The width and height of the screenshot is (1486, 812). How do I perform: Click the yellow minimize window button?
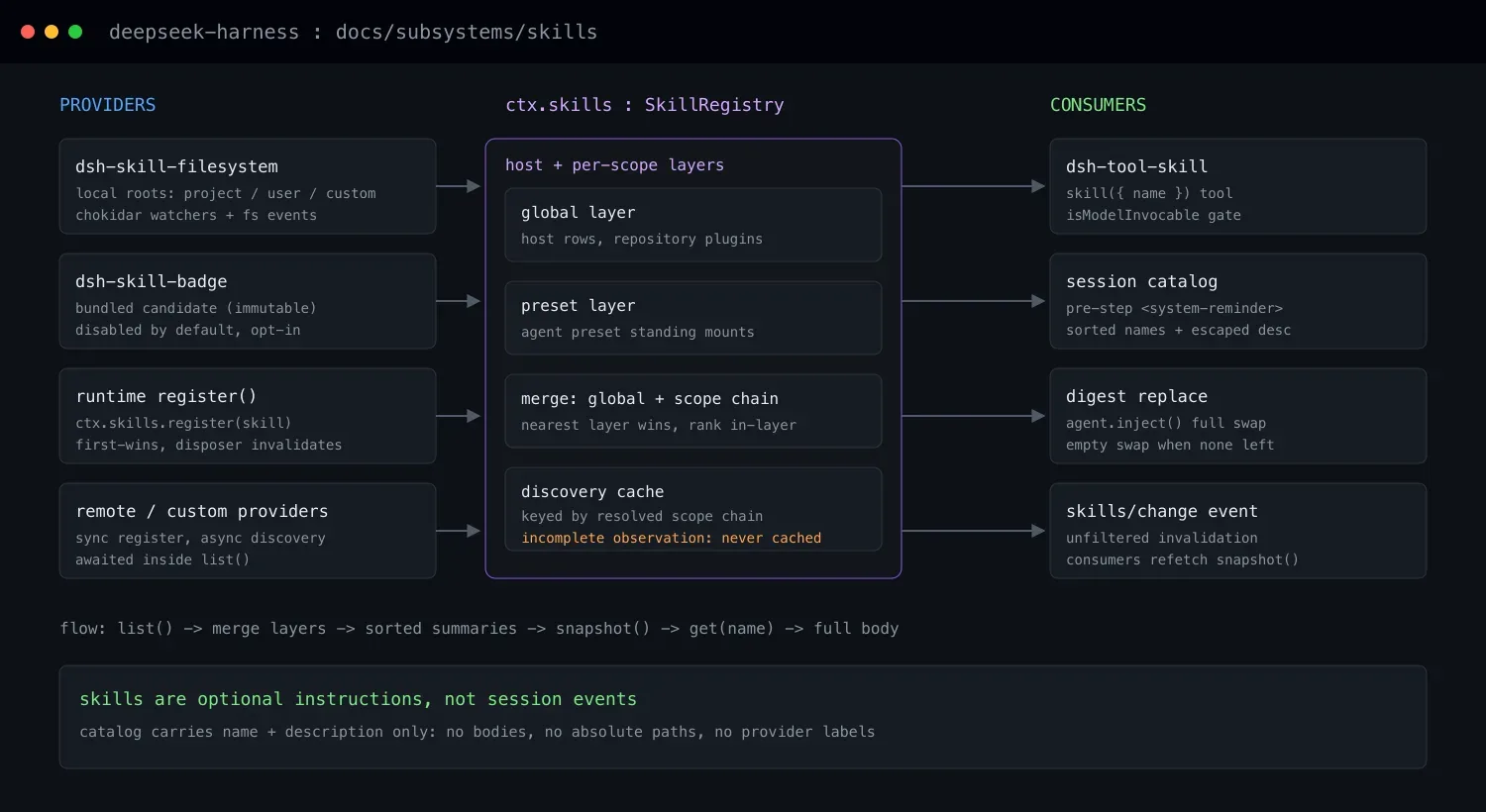pos(52,32)
